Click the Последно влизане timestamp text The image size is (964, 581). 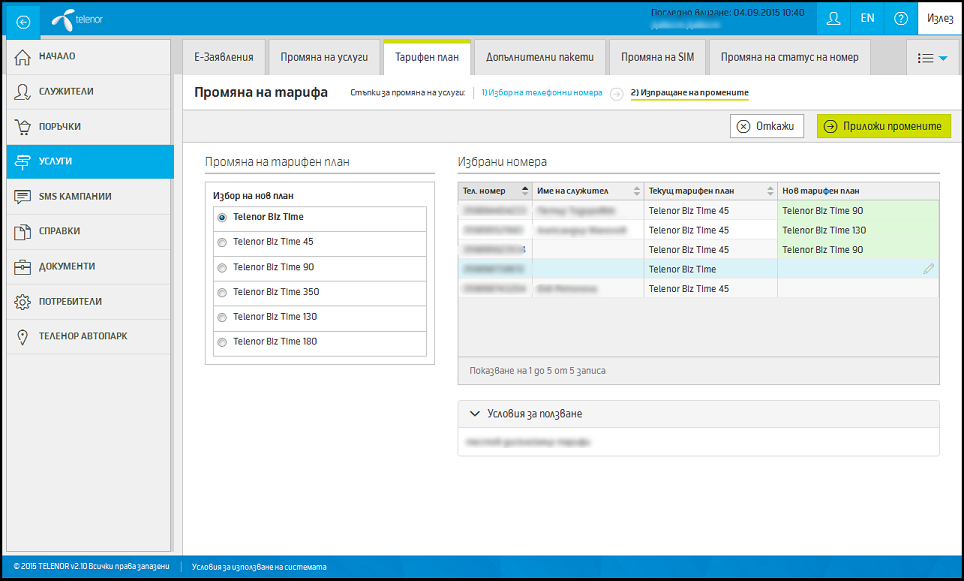727,13
